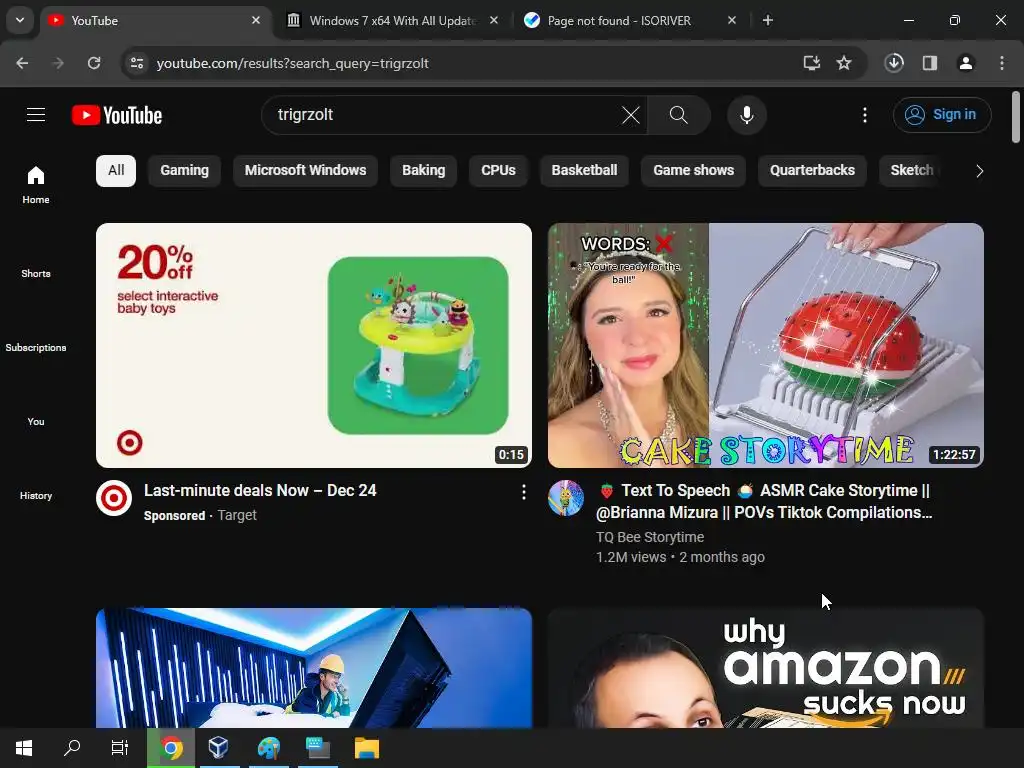Open Subscriptions from the sidebar
The height and width of the screenshot is (768, 1024).
click(x=36, y=347)
